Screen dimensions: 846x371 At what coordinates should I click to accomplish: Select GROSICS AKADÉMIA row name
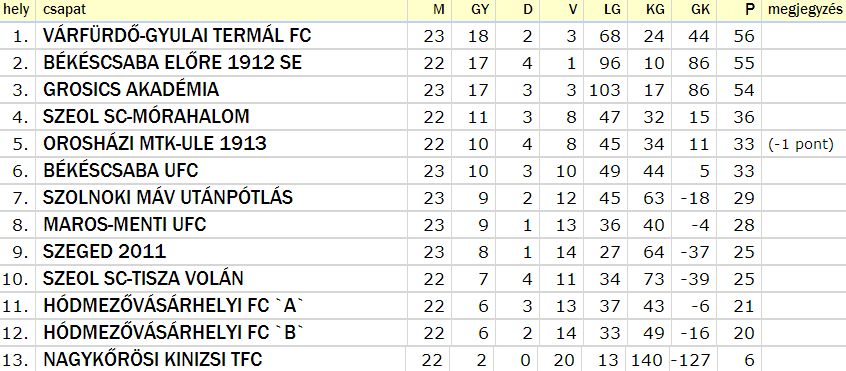pyautogui.click(x=131, y=90)
